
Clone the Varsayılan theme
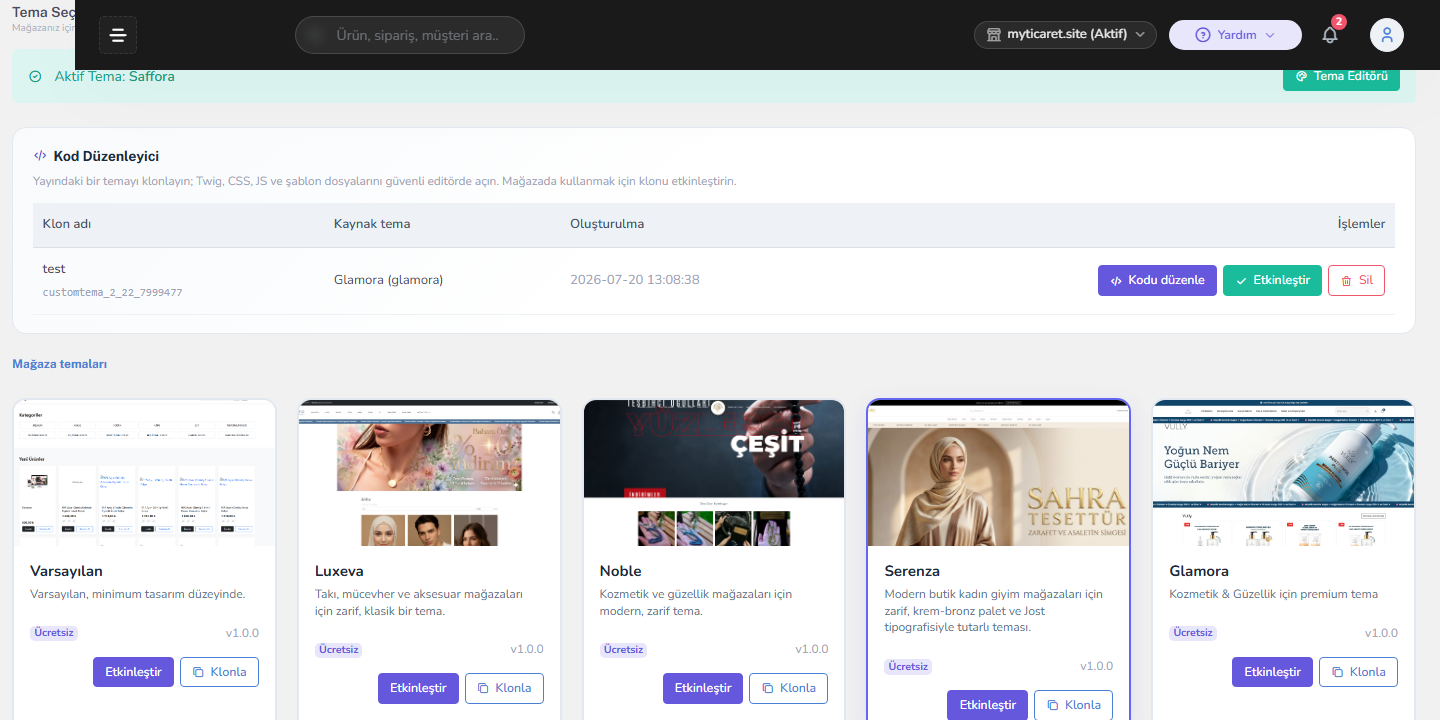pyautogui.click(x=219, y=672)
